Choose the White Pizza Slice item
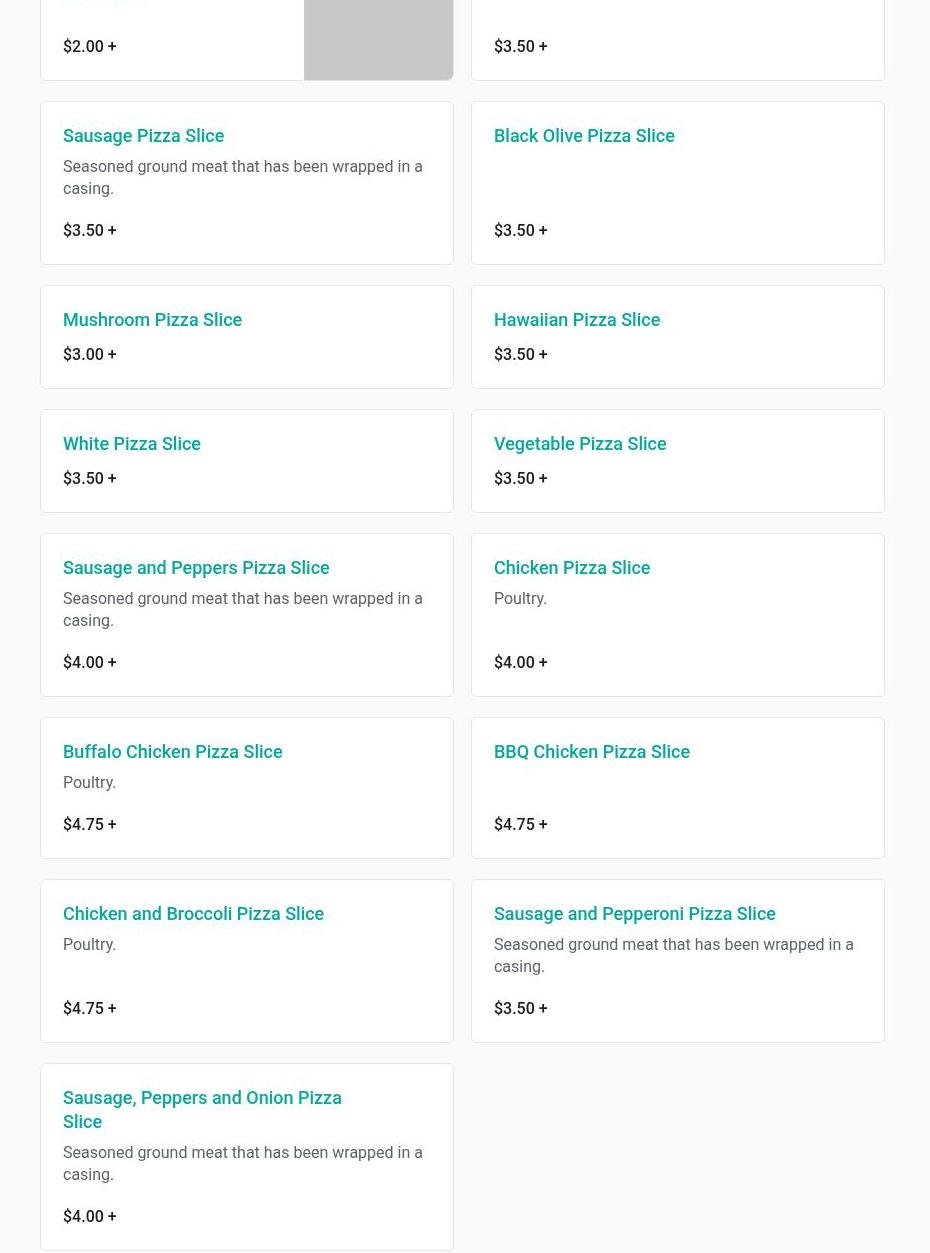 point(132,444)
